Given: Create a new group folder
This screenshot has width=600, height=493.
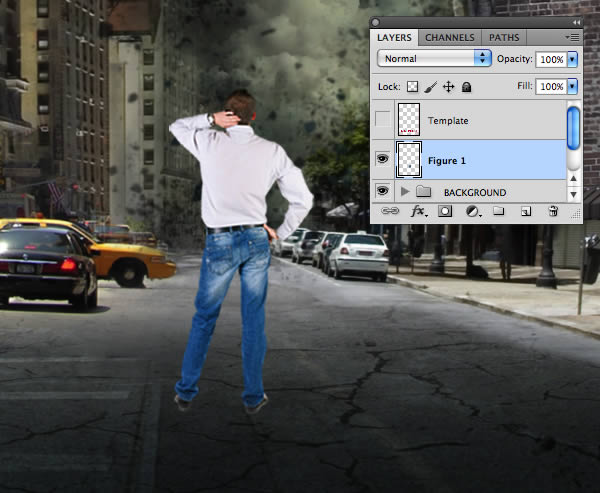Looking at the screenshot, I should point(499,211).
